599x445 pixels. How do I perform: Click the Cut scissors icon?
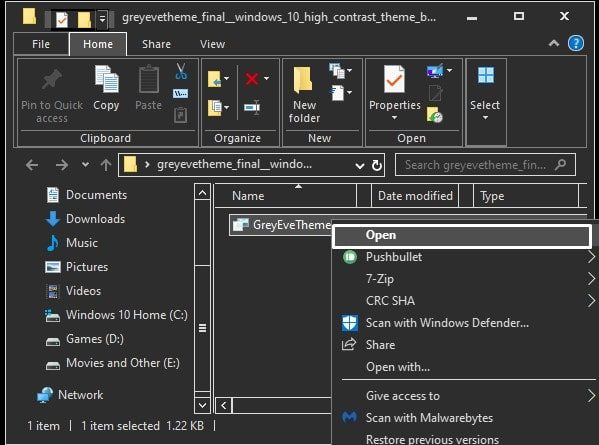click(181, 71)
